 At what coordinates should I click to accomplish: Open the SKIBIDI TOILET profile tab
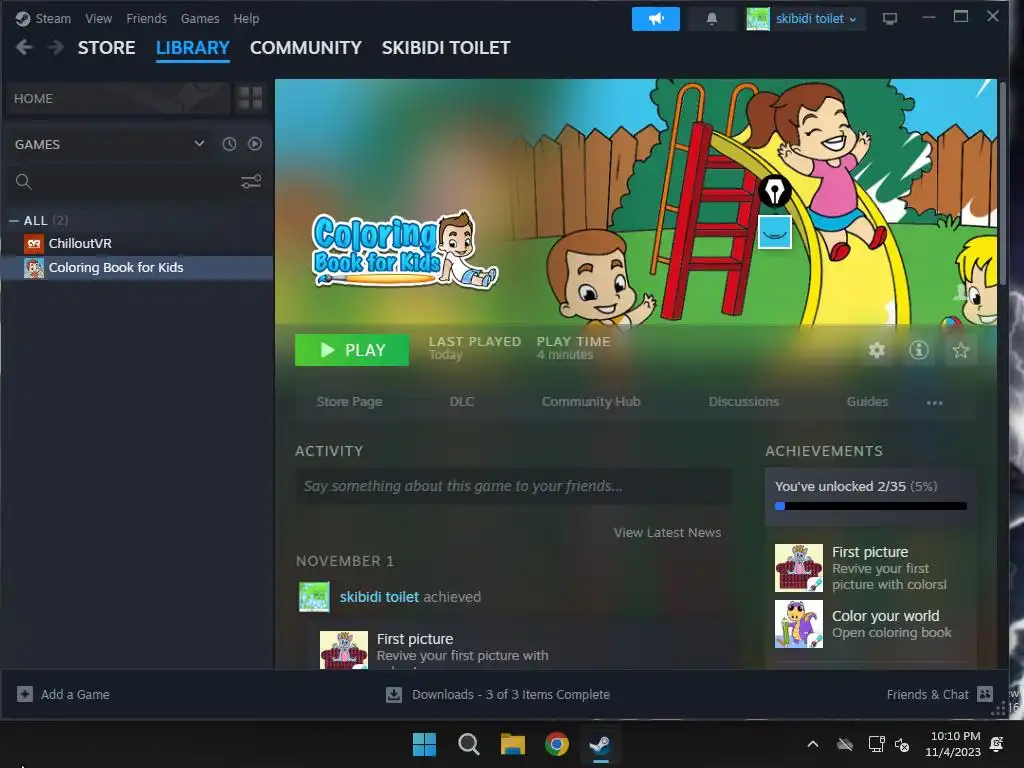tap(446, 48)
